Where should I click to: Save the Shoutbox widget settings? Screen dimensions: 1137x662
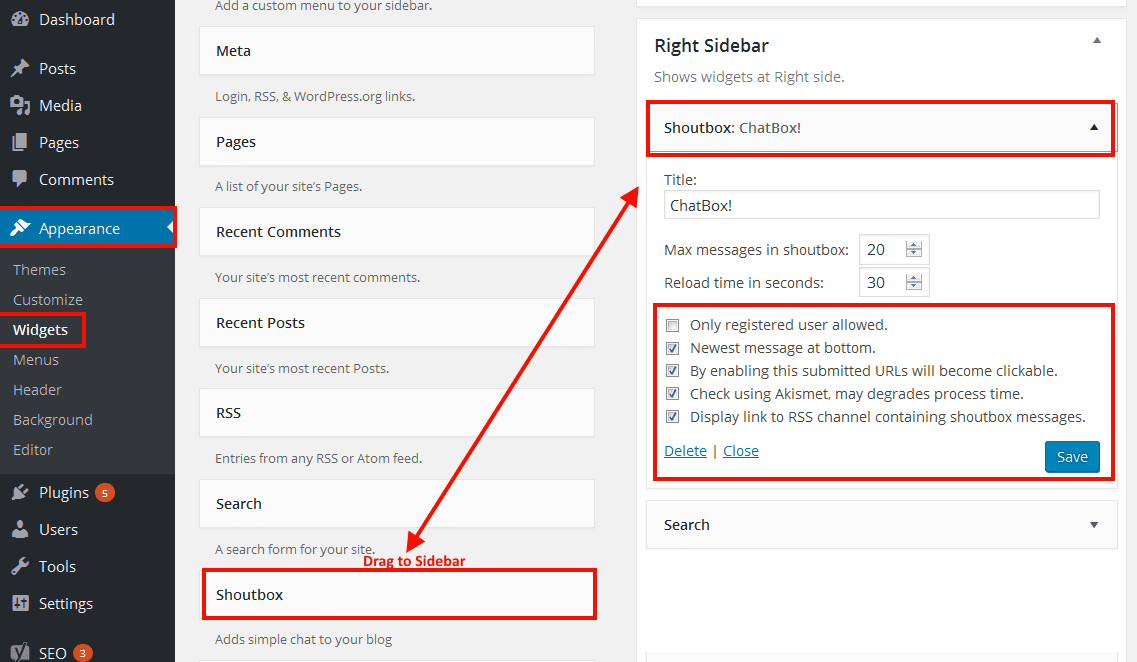[x=1072, y=457]
